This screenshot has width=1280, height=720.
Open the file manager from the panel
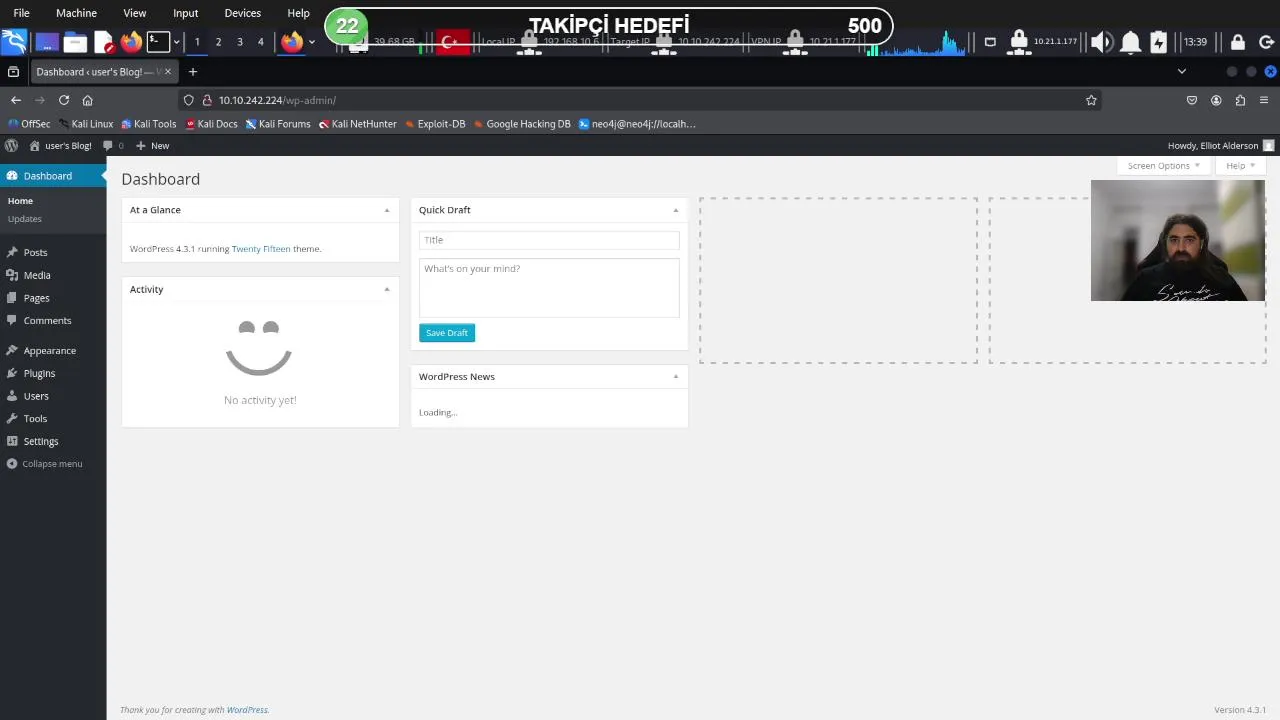click(x=75, y=42)
